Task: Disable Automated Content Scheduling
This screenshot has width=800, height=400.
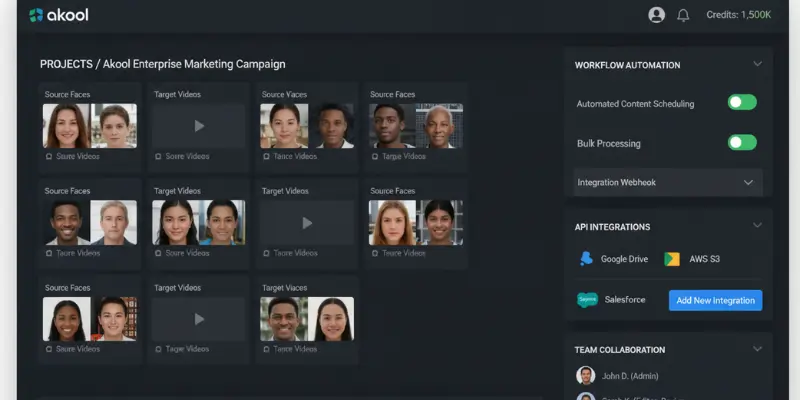Action: tap(742, 102)
